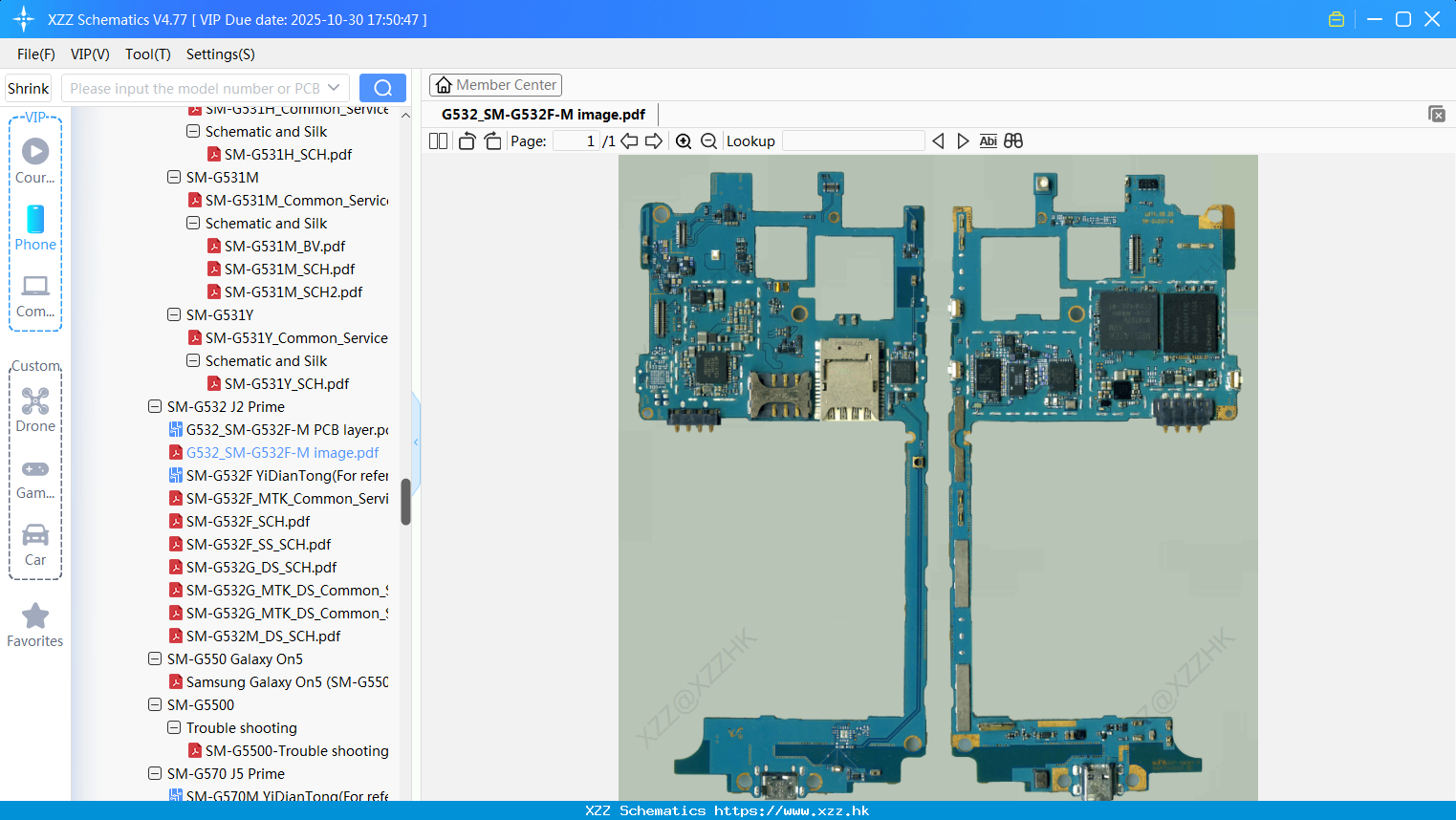Open the Tool(T) menu
The image size is (1456, 820).
(x=148, y=54)
